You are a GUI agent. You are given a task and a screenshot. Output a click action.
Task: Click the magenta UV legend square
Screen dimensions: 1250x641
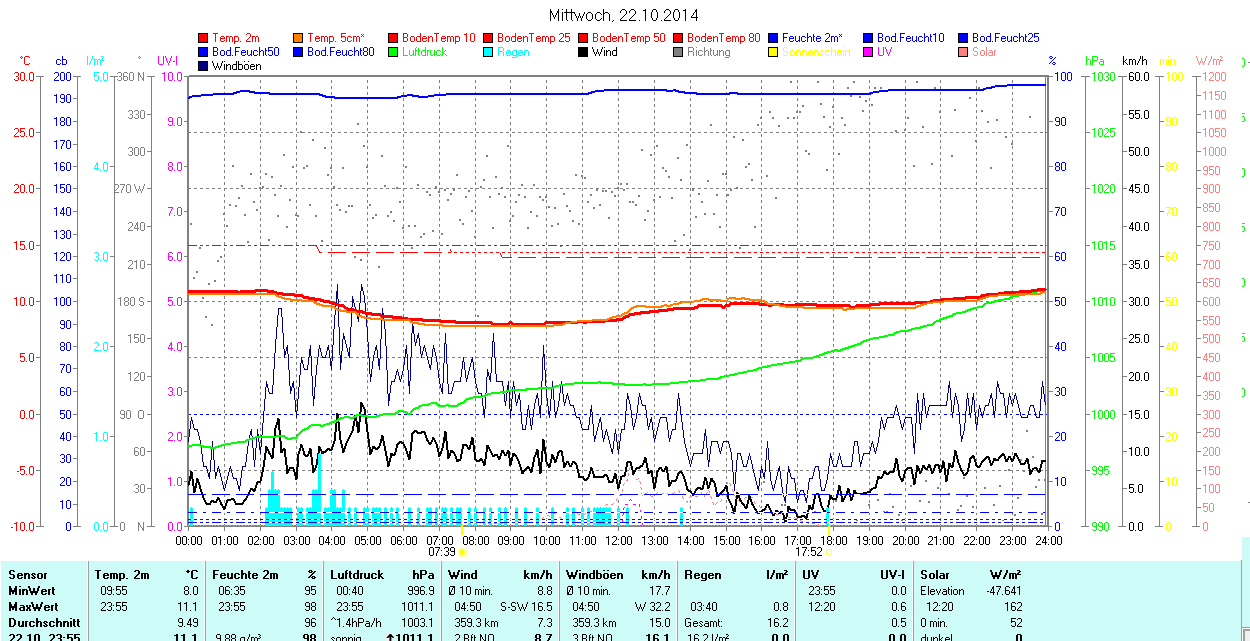(869, 52)
